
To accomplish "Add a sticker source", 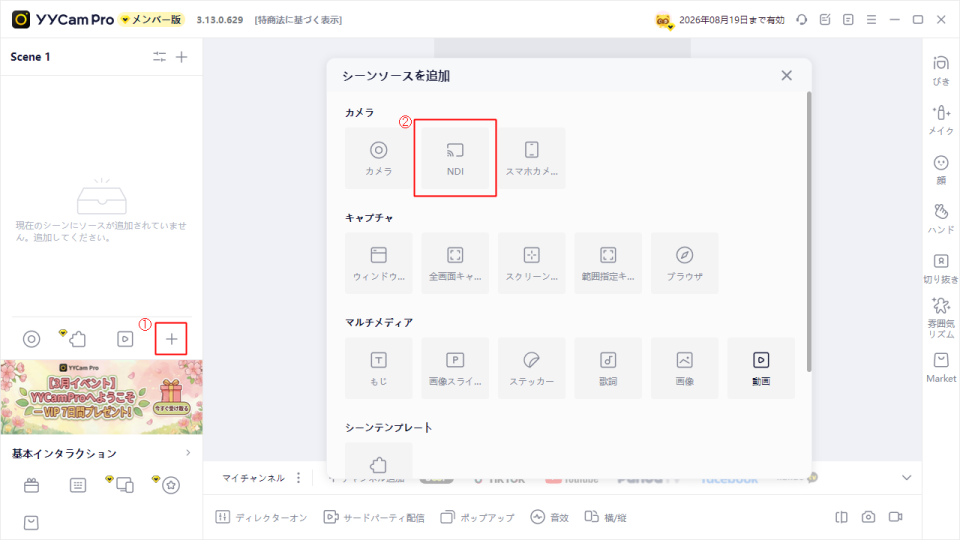I will pyautogui.click(x=532, y=367).
